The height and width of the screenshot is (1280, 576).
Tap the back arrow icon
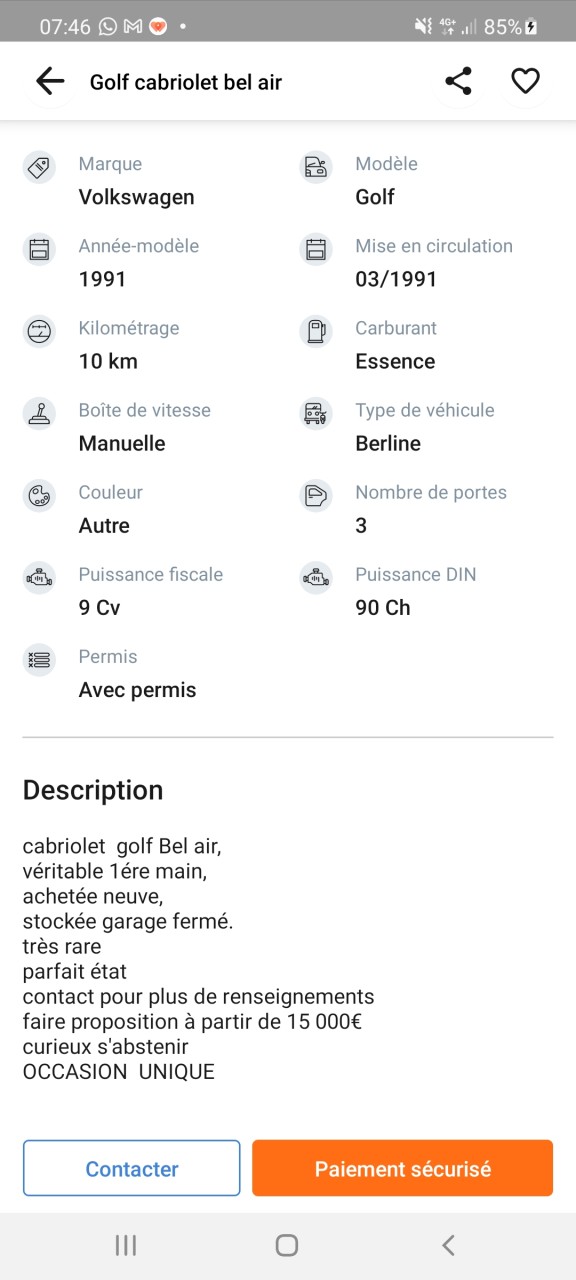[50, 81]
